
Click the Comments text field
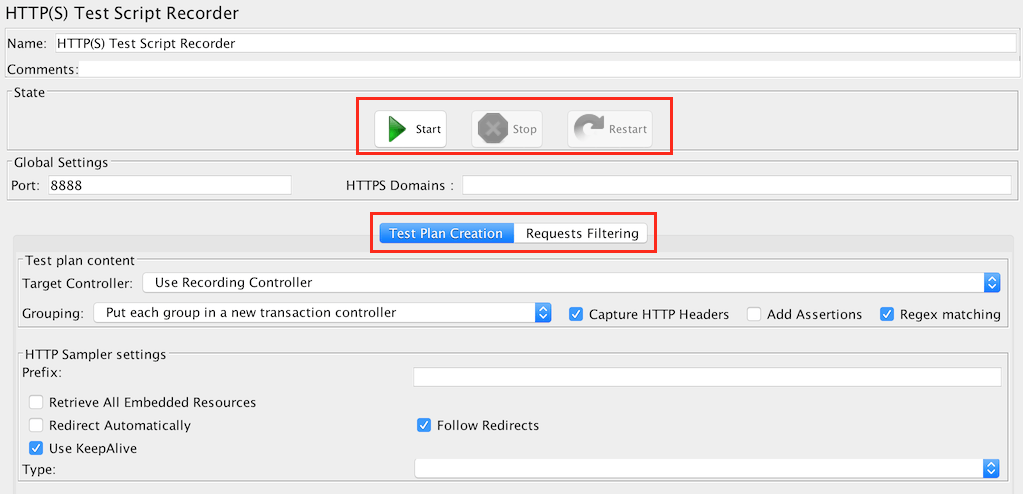click(547, 69)
